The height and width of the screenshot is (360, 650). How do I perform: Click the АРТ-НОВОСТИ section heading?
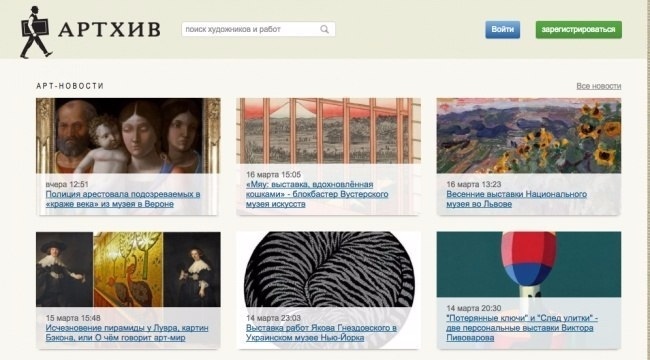[x=70, y=86]
